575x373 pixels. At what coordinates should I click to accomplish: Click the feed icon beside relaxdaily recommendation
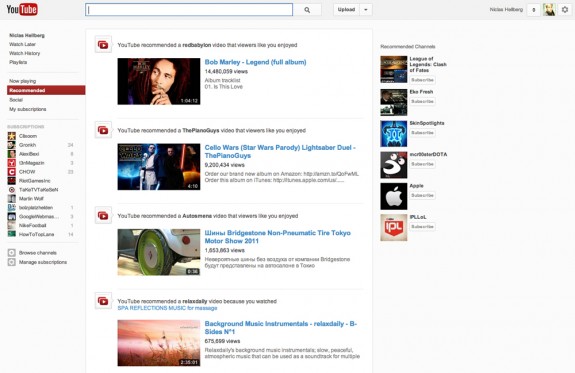(103, 301)
